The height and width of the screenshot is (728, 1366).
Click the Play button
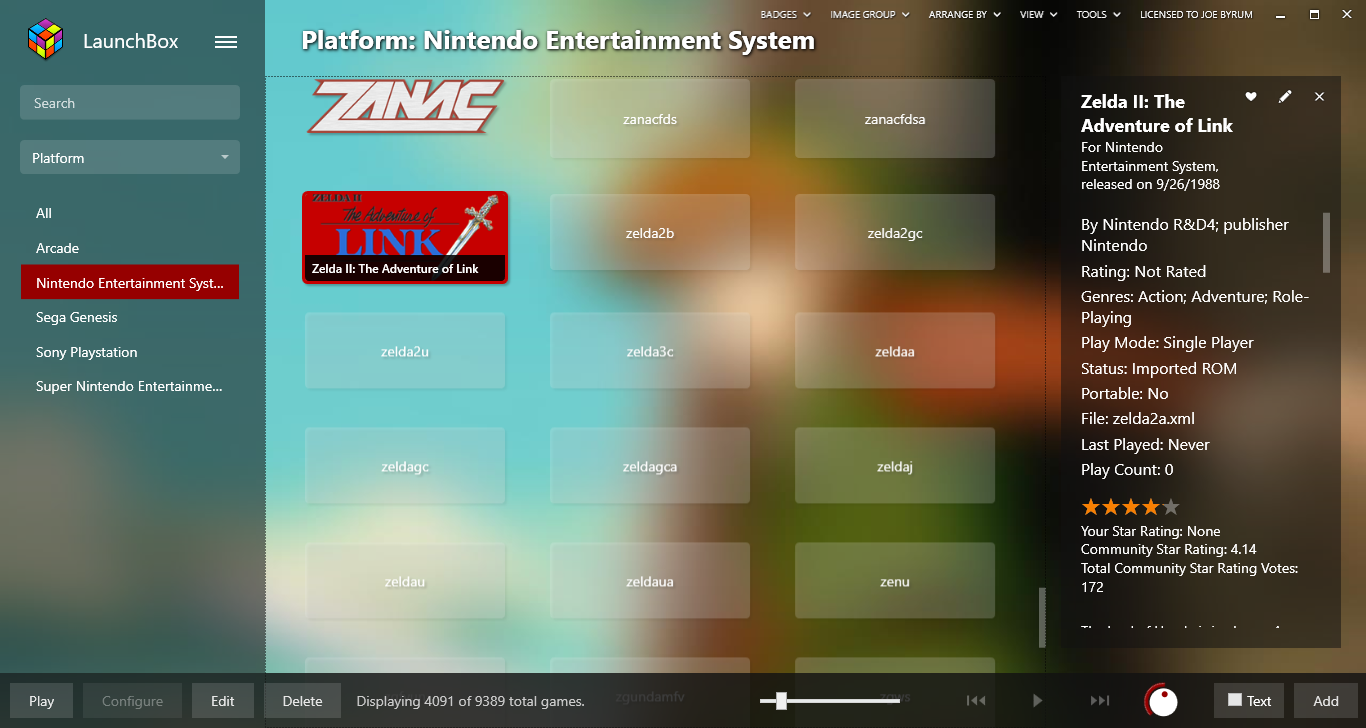click(41, 701)
